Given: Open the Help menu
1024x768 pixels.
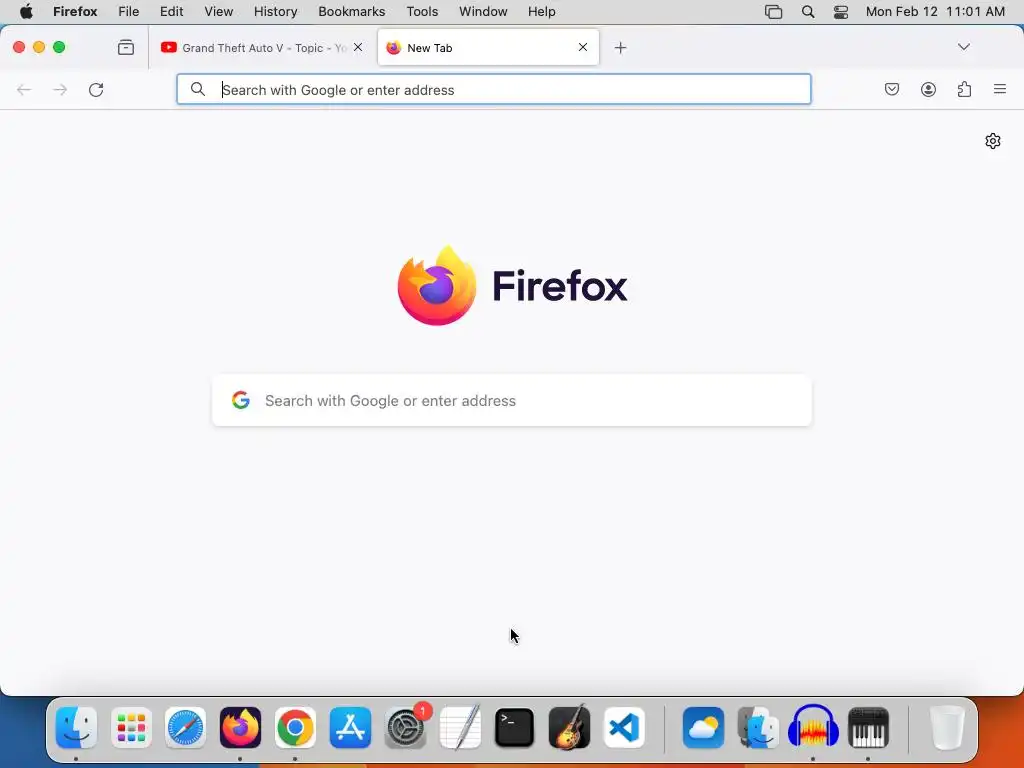Looking at the screenshot, I should pyautogui.click(x=541, y=12).
